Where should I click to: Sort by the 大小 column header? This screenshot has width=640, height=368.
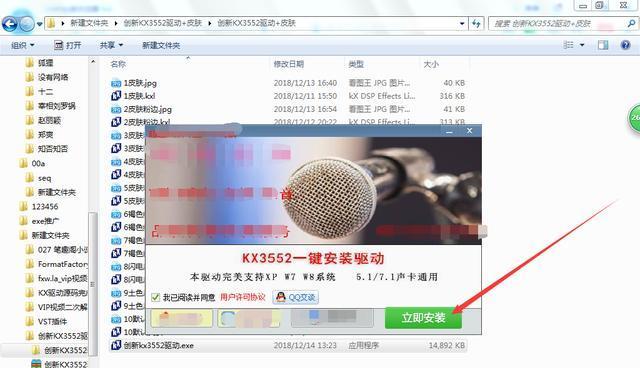coord(431,64)
